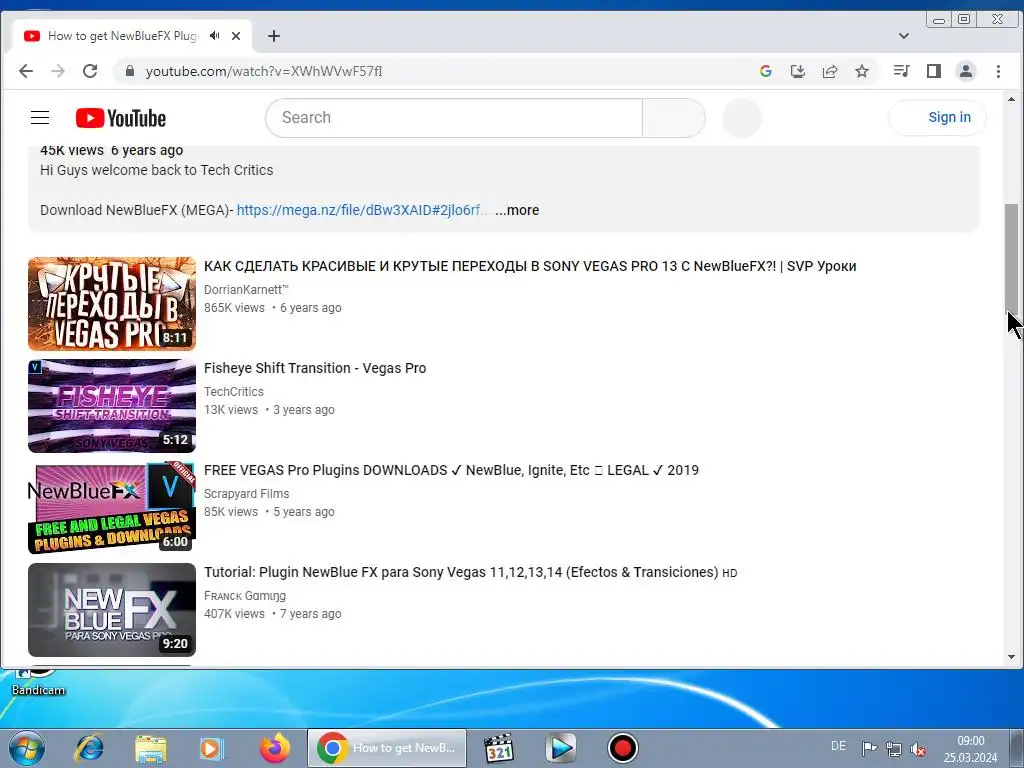Open the Windows Start menu

(x=26, y=748)
